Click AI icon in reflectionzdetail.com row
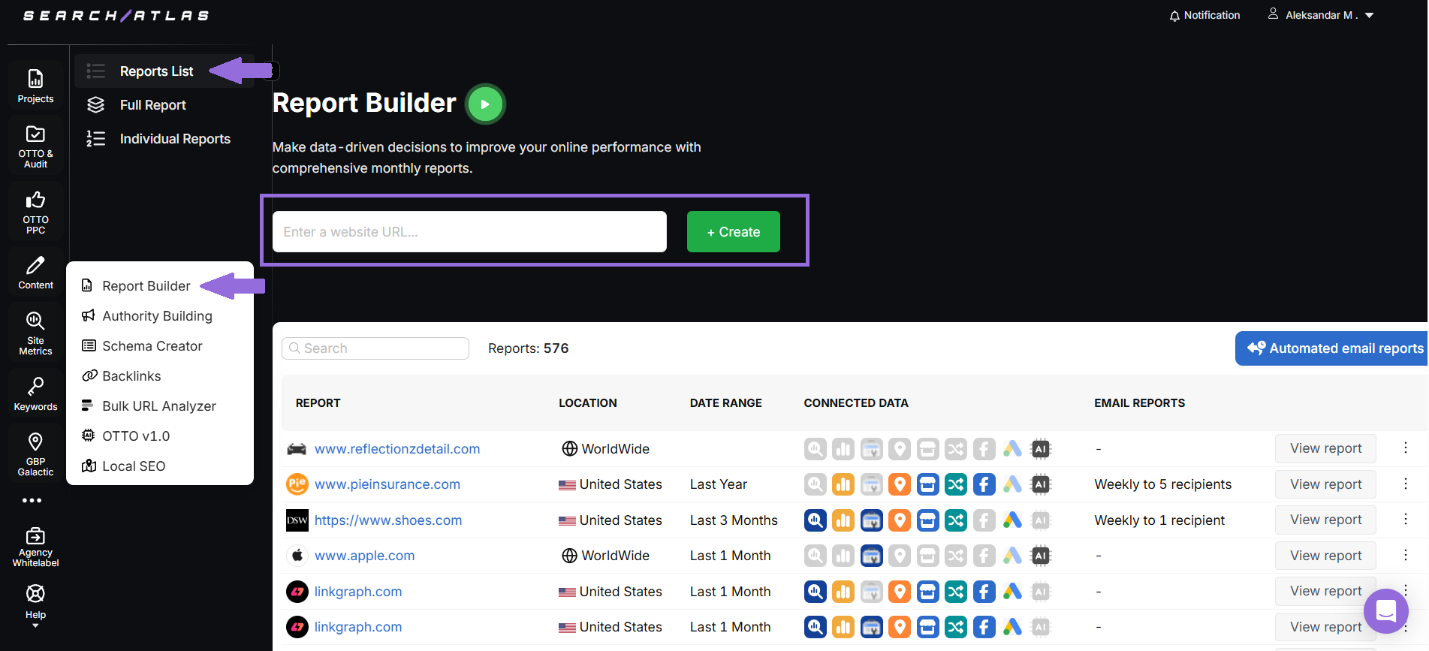The width and height of the screenshot is (1429, 651). pos(1040,449)
